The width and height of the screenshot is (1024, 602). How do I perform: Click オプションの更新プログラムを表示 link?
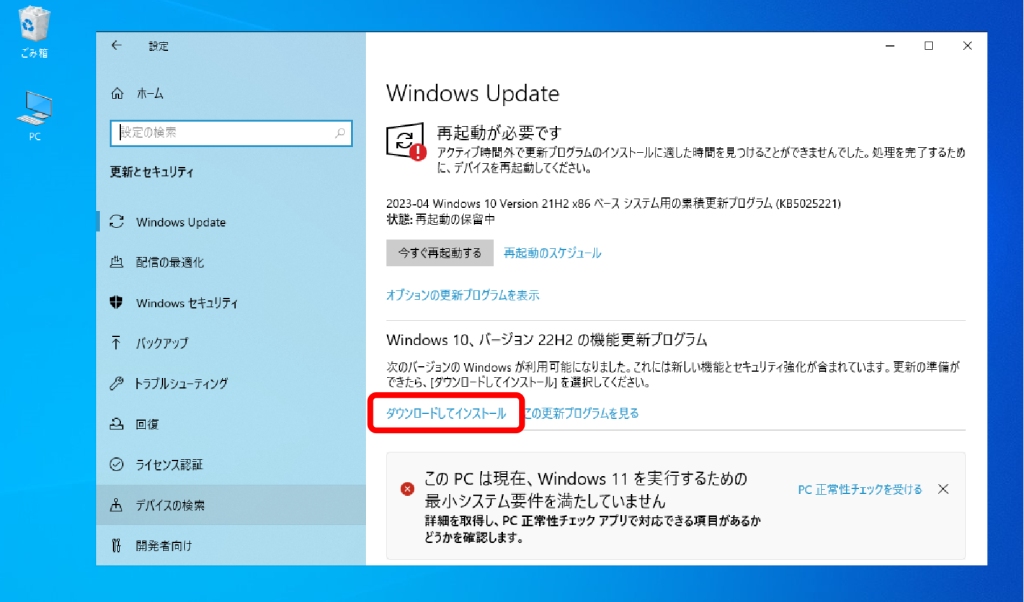(x=463, y=295)
